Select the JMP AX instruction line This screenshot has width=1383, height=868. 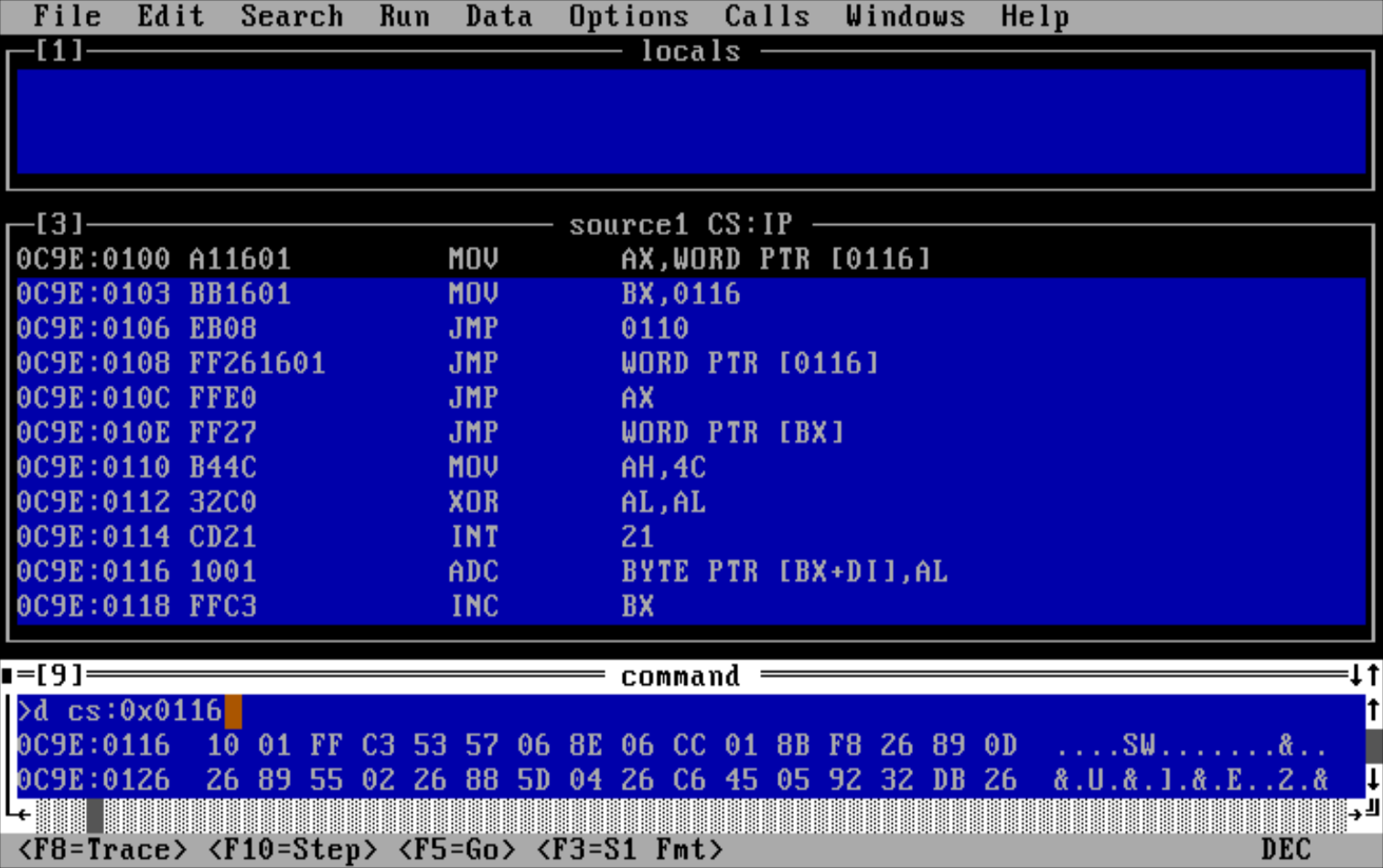(x=691, y=398)
